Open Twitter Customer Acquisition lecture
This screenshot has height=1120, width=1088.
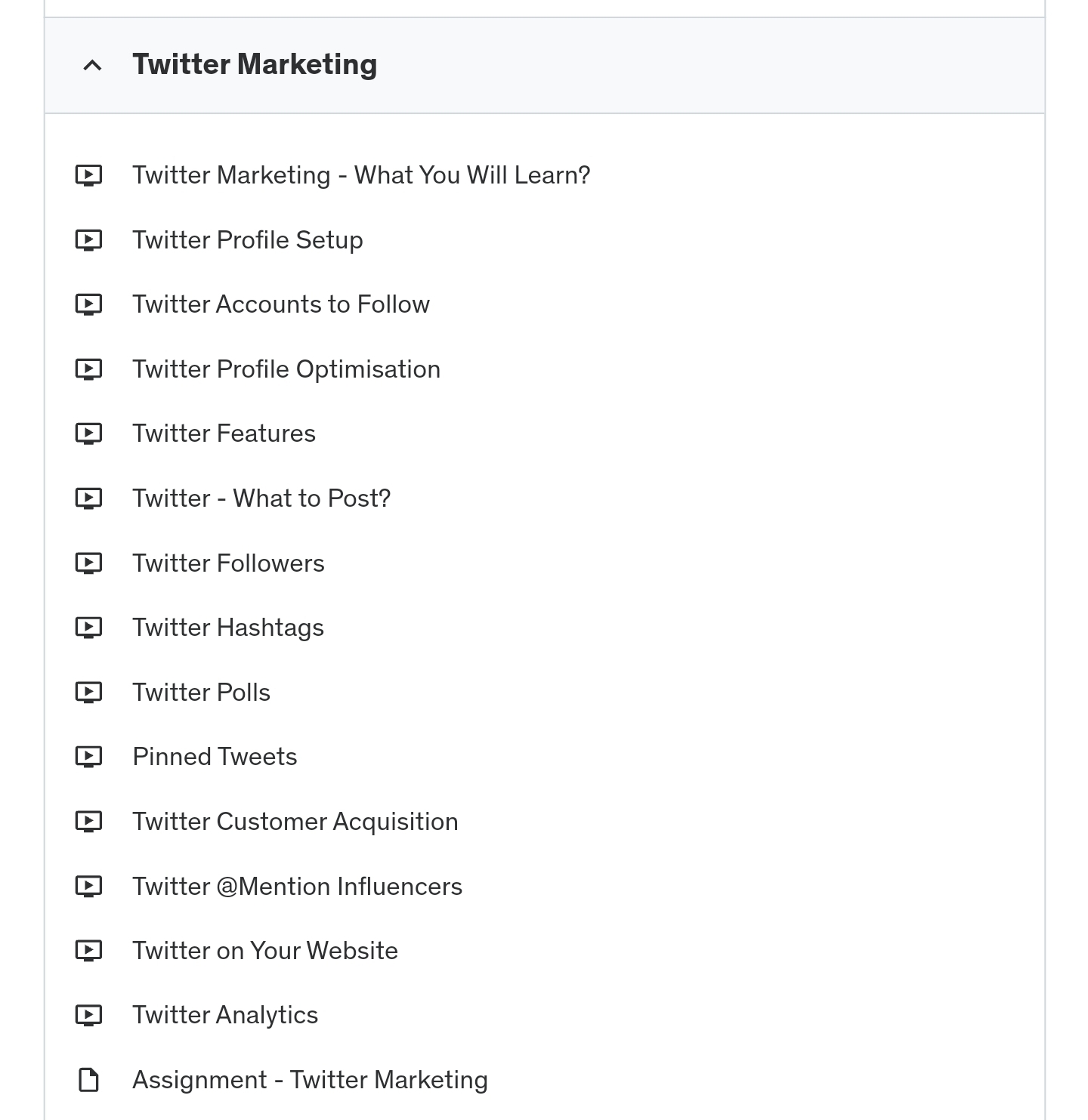295,822
